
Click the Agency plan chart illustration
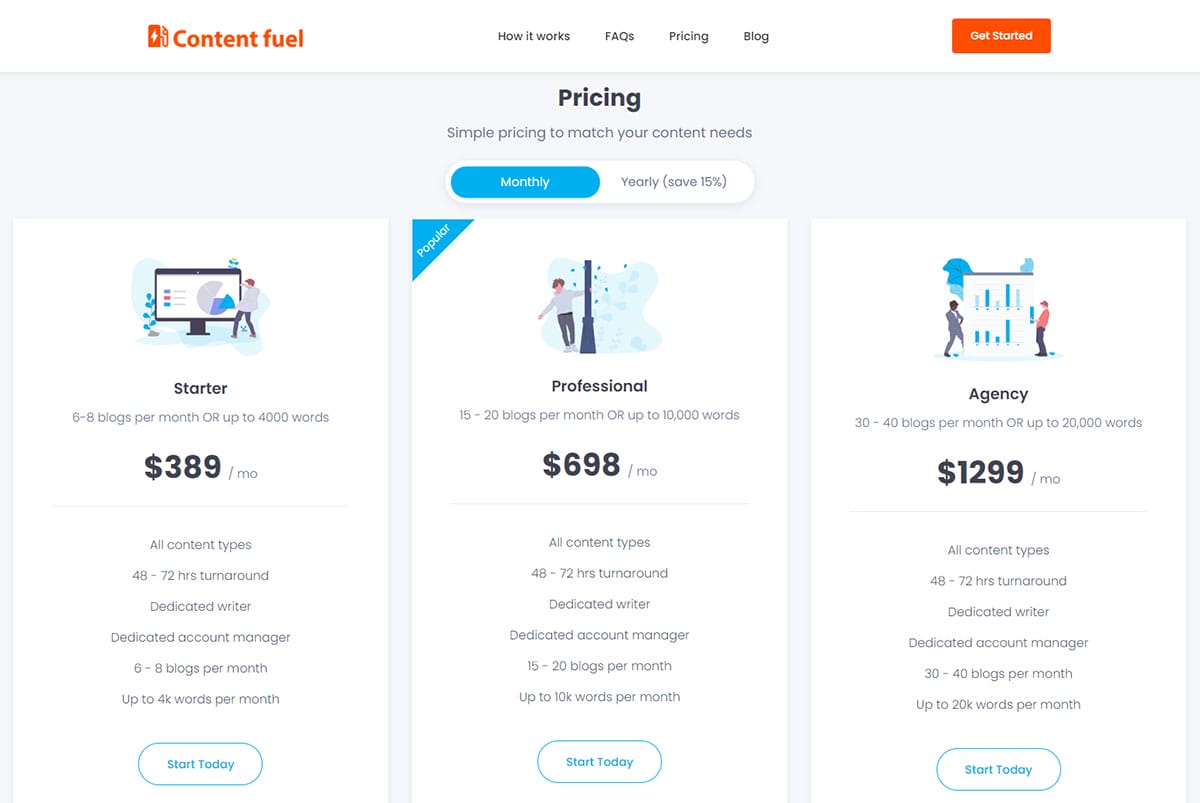pyautogui.click(x=997, y=308)
